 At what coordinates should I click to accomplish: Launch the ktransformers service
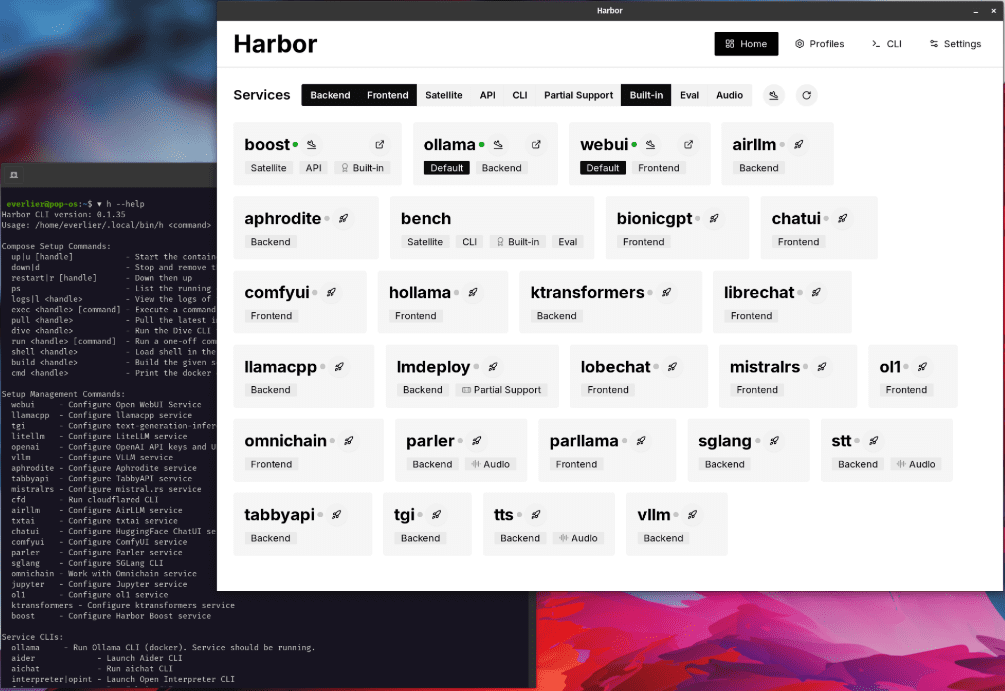(667, 292)
